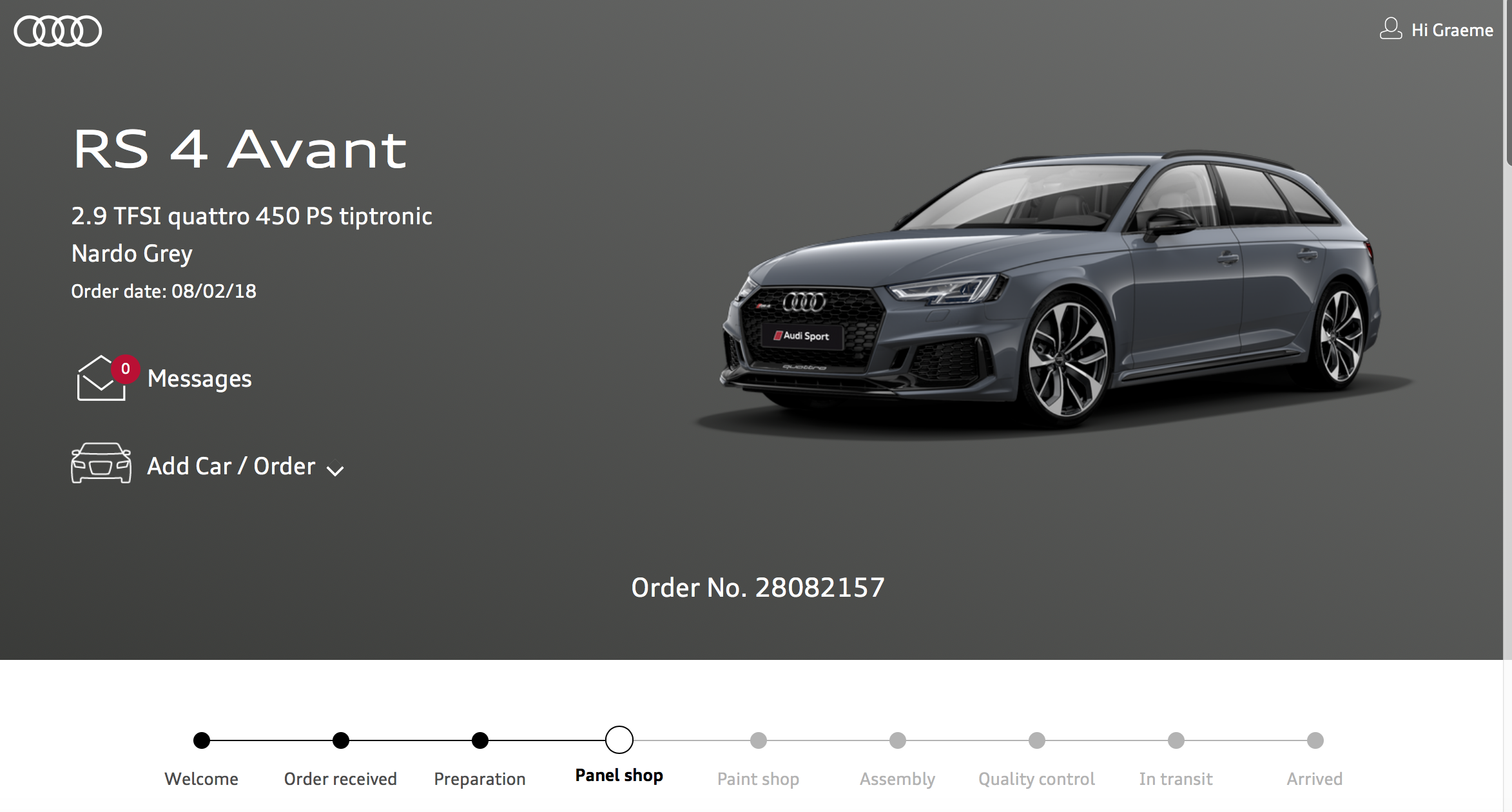Open the user profile icon
Screen dimensions: 1512x812
[x=1390, y=29]
